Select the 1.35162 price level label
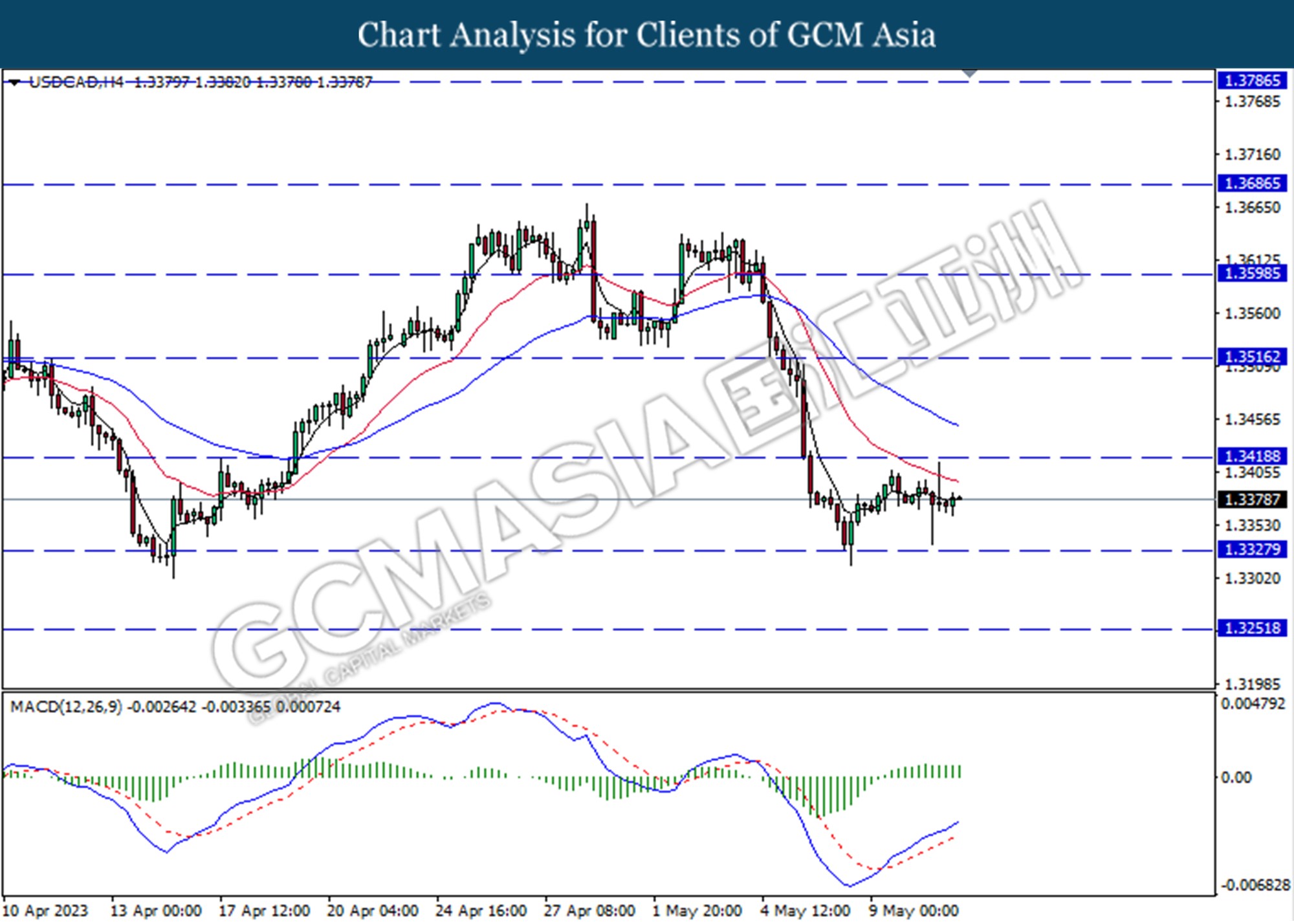This screenshot has width=1294, height=924. click(x=1252, y=357)
